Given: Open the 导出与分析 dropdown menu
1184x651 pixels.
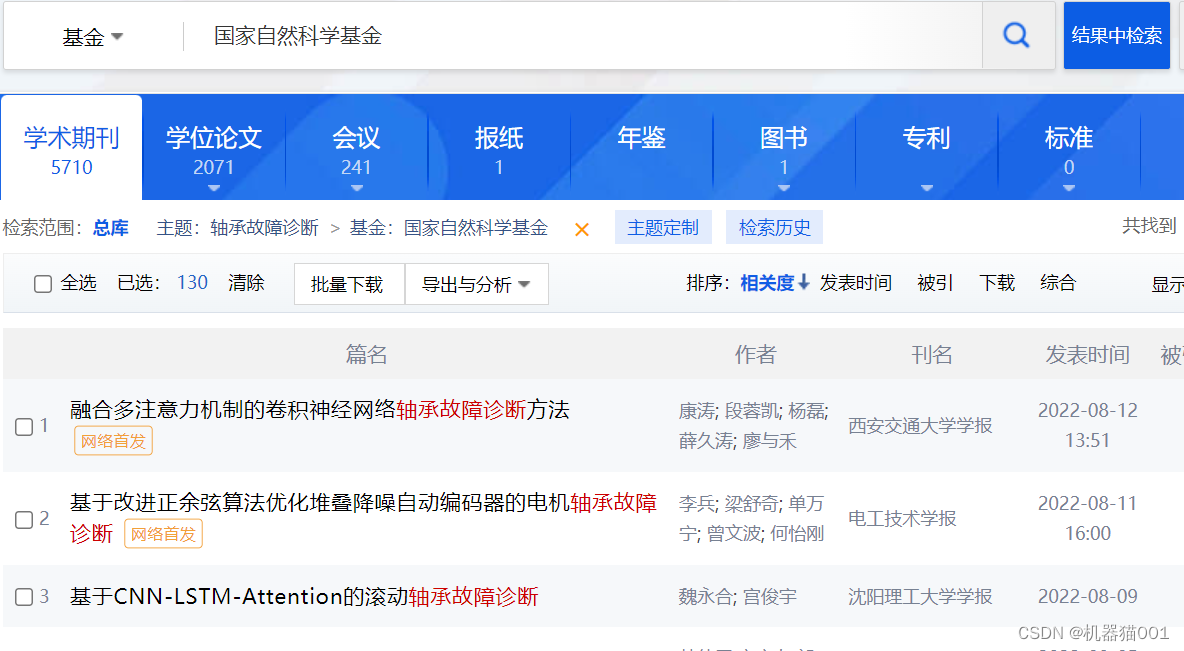Looking at the screenshot, I should coord(476,284).
